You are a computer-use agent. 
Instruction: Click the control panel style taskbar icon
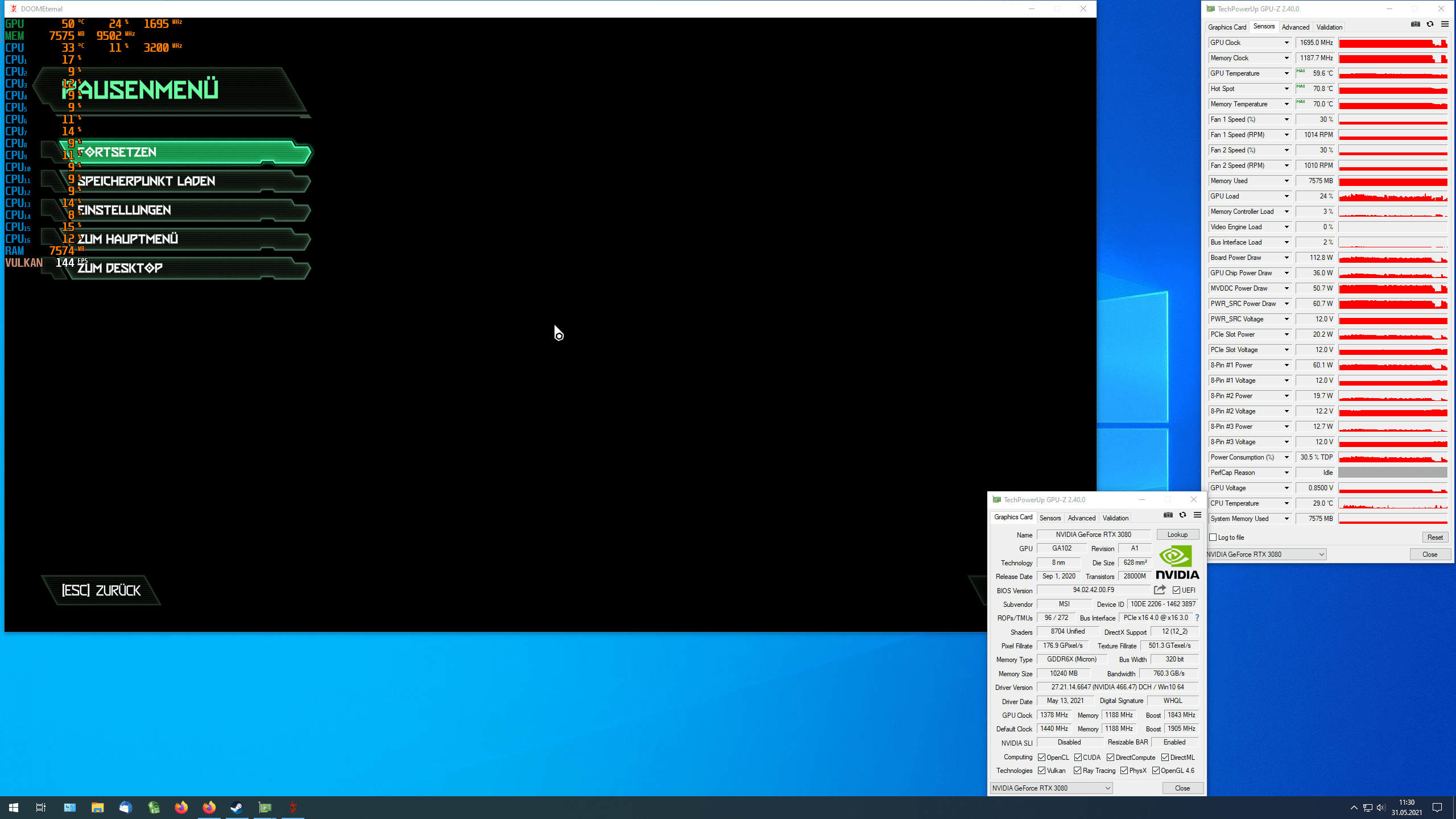pos(70,808)
